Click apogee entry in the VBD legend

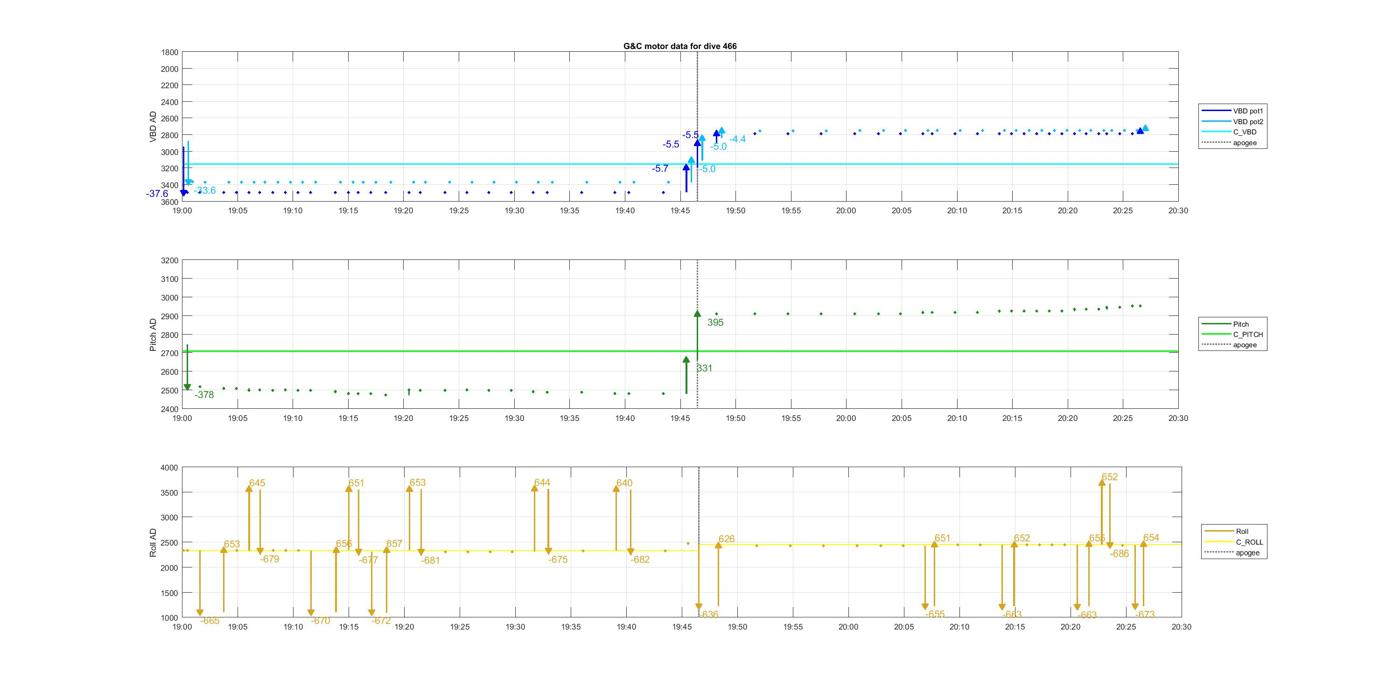click(x=1230, y=143)
